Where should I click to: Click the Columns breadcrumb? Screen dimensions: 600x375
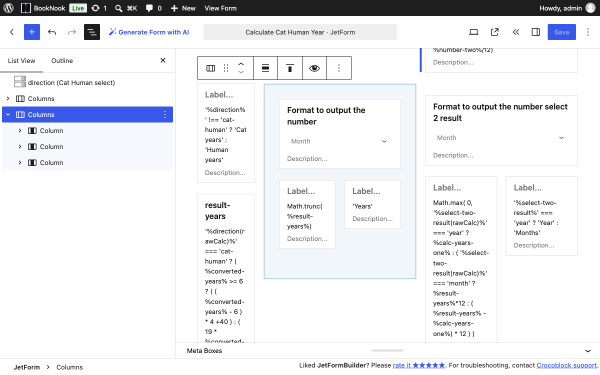tap(70, 367)
